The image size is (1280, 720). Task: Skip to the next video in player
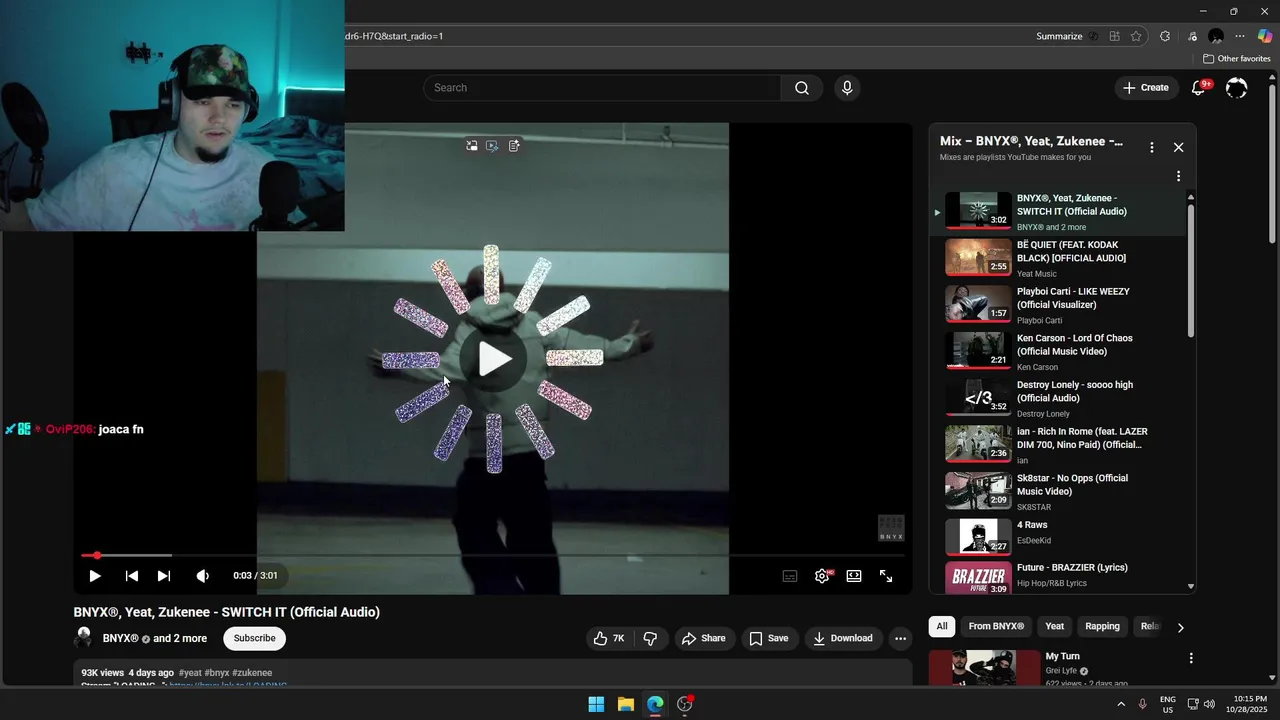tap(164, 576)
